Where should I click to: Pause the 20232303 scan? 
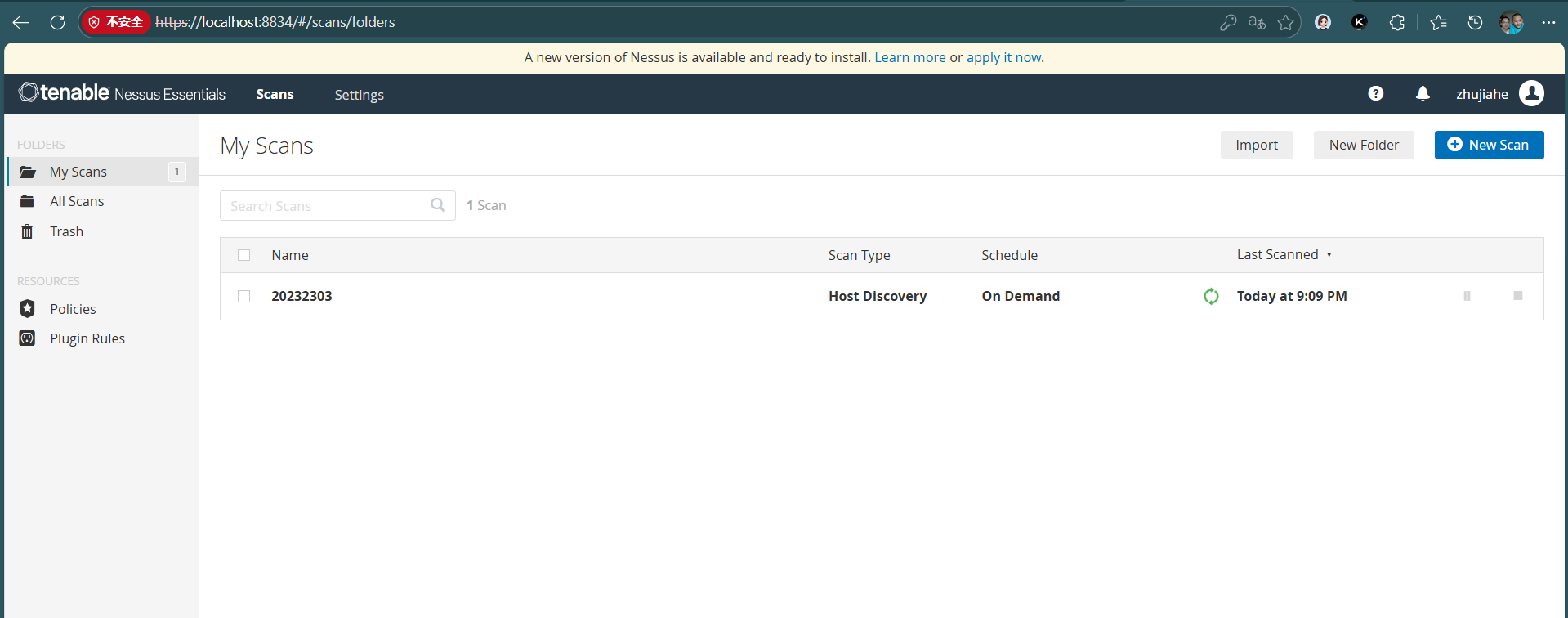[1467, 296]
